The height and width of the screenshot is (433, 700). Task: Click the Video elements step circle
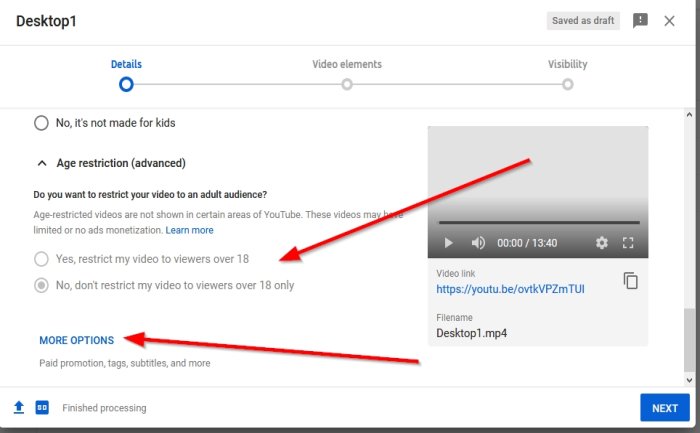pyautogui.click(x=347, y=84)
